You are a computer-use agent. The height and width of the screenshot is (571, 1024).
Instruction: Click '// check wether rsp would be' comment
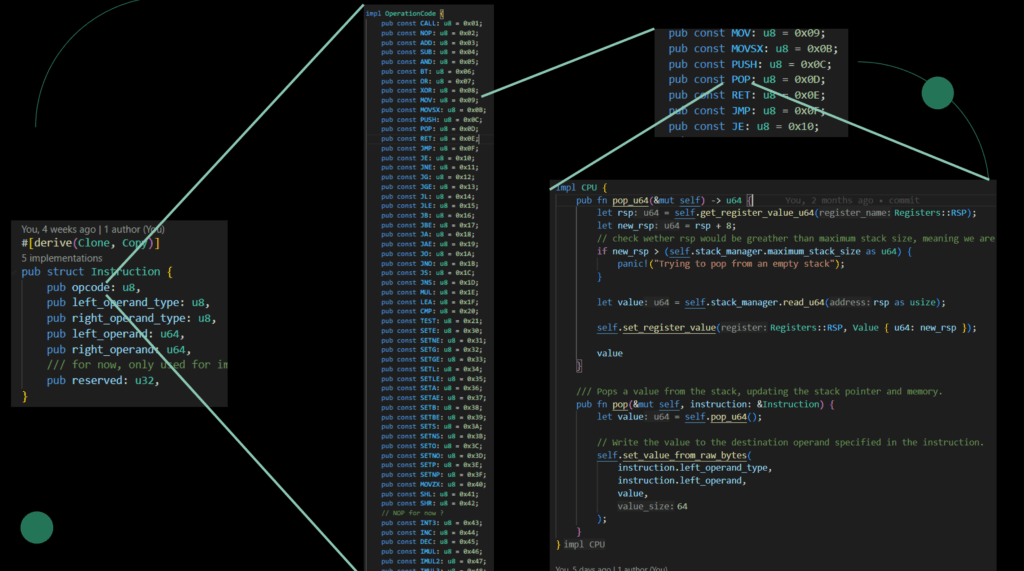(795, 238)
